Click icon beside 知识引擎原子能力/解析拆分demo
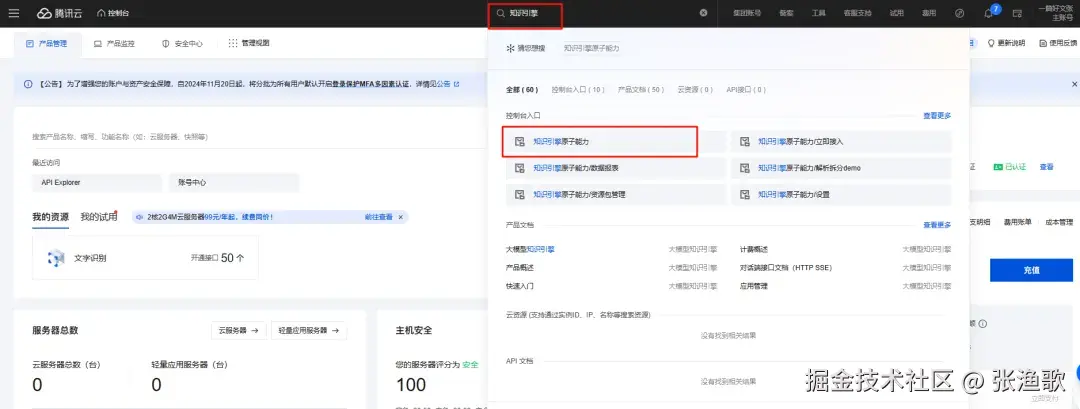The height and width of the screenshot is (409, 1080). pos(745,168)
